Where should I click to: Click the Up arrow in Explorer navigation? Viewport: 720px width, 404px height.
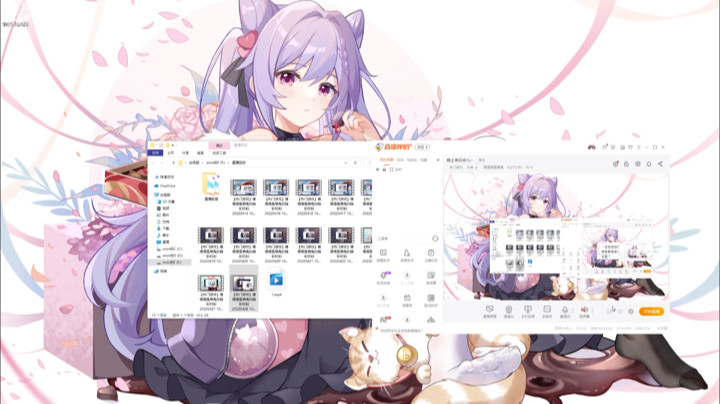[173, 163]
